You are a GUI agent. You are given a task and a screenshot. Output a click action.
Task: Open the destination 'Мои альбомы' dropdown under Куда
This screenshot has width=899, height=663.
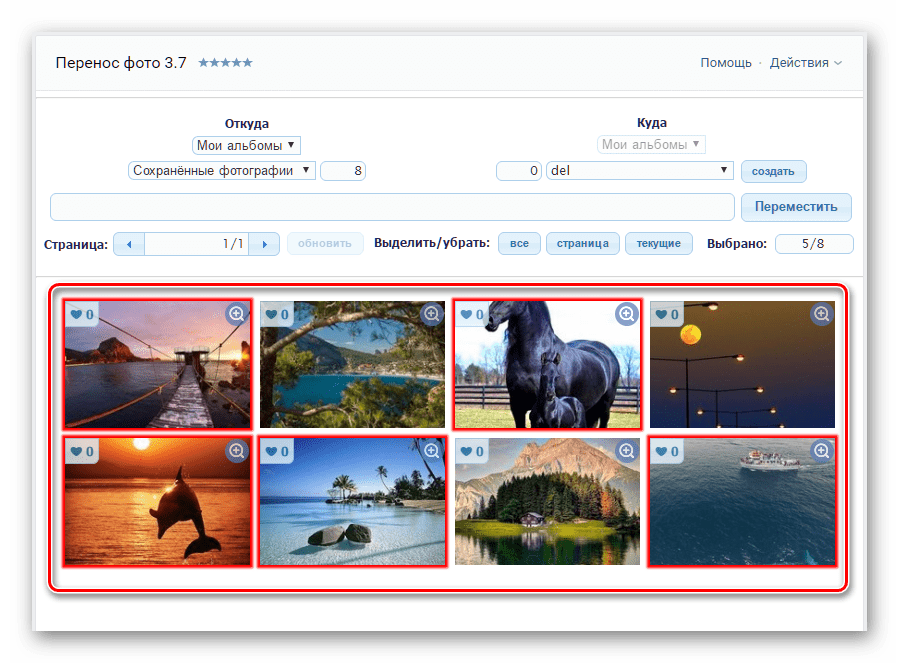[x=651, y=145]
